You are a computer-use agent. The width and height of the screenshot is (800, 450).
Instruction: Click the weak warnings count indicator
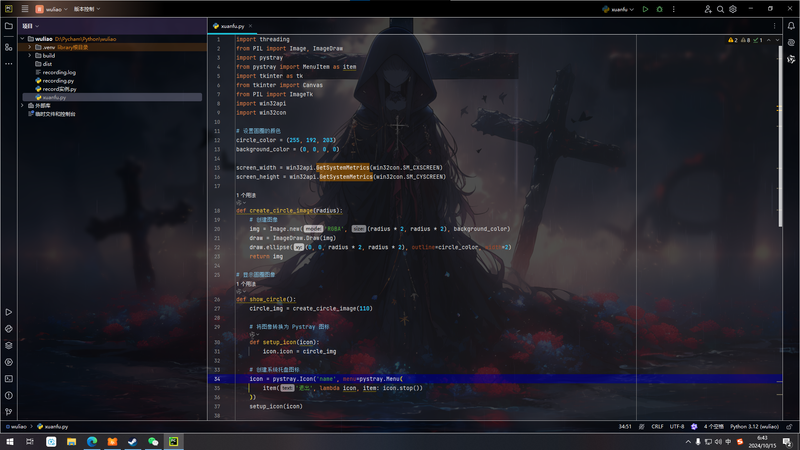click(745, 40)
